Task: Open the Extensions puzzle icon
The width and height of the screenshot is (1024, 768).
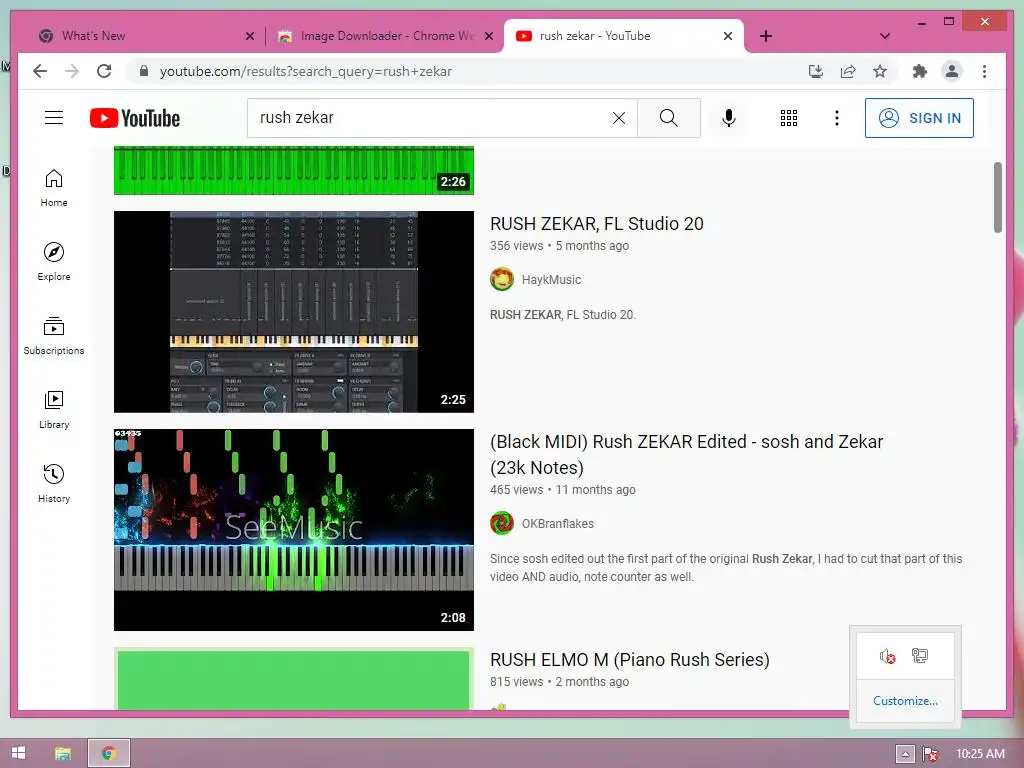Action: click(920, 71)
